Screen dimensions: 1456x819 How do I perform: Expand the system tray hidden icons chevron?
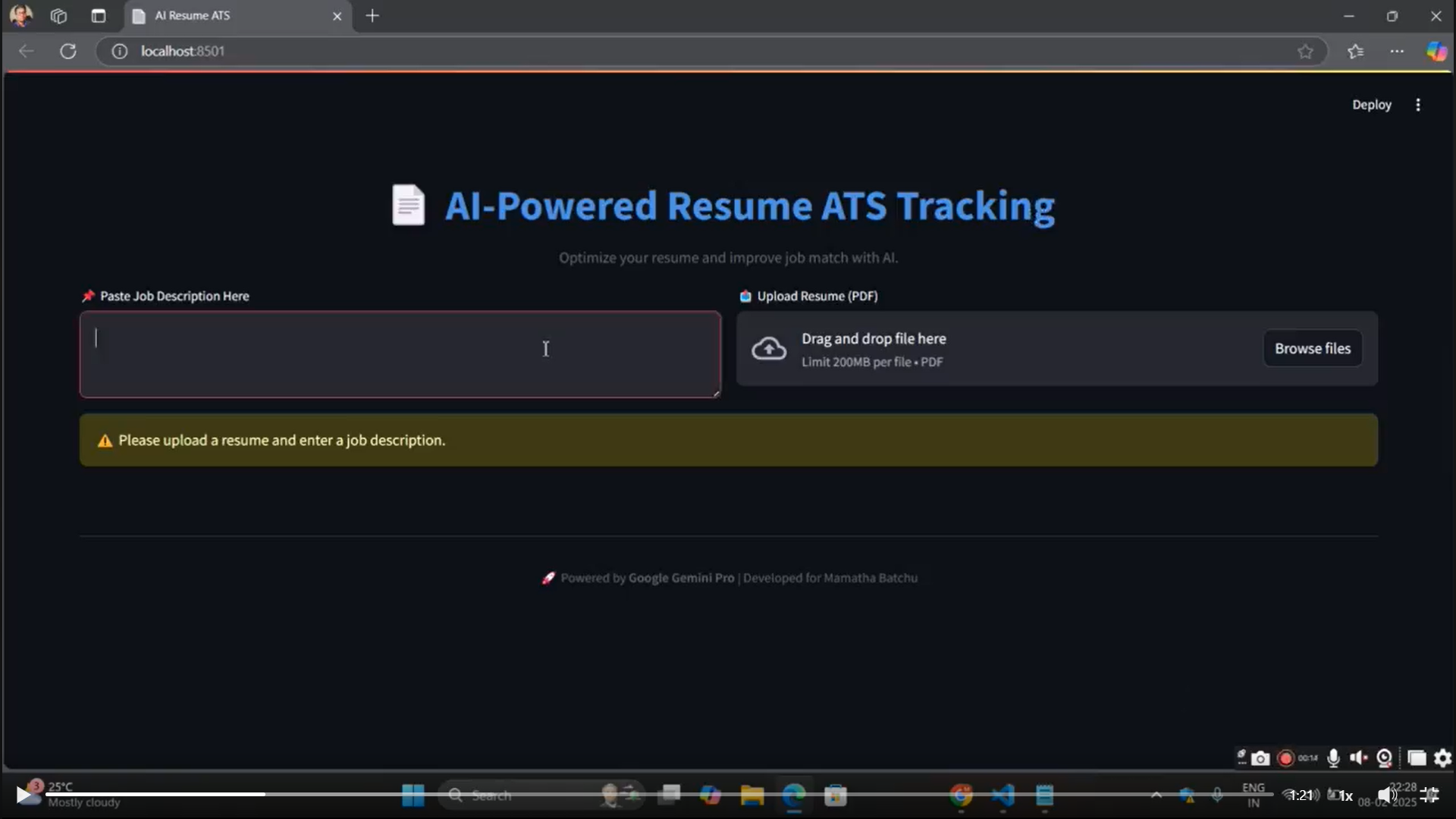pos(1156,795)
